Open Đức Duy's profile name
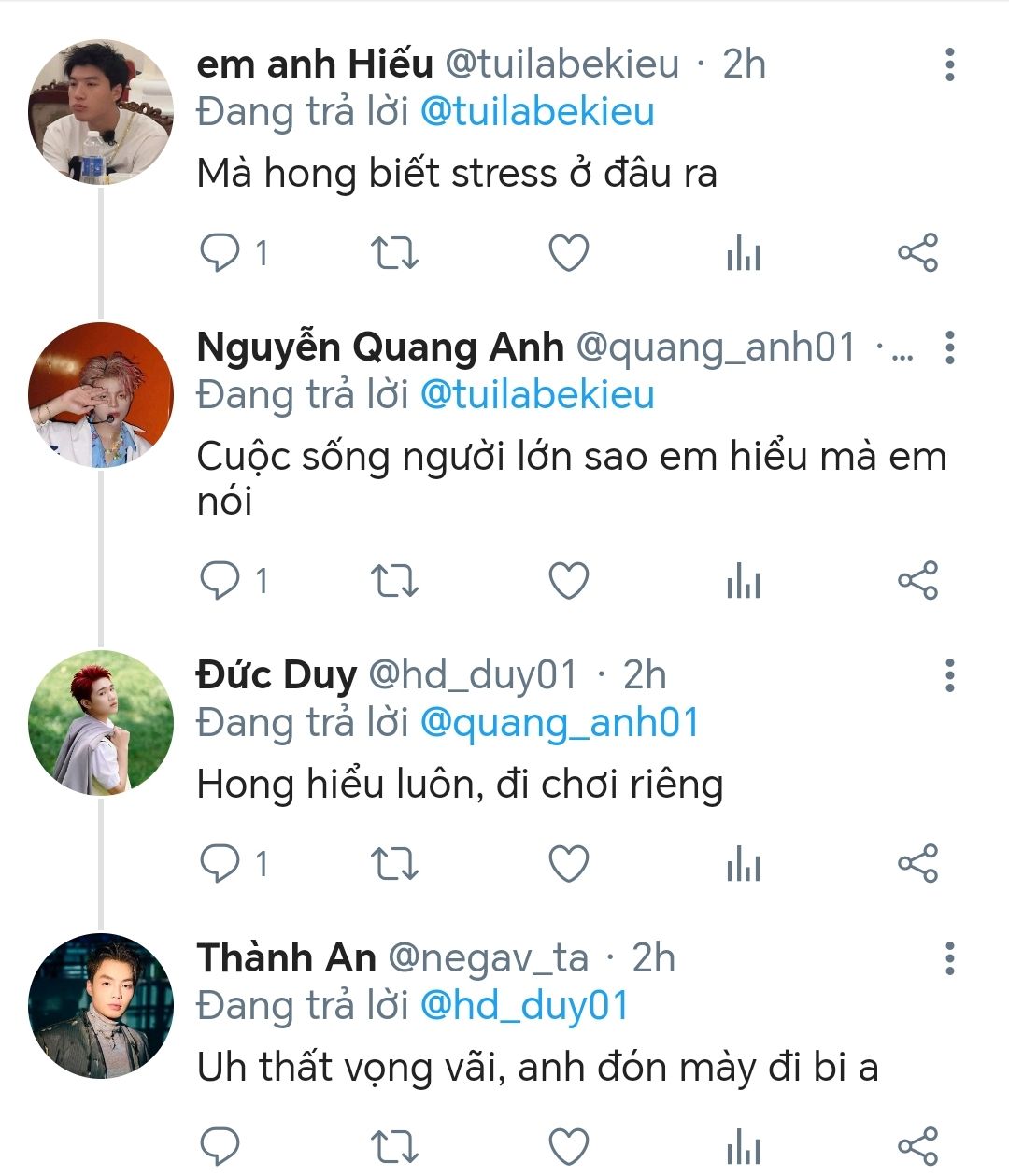This screenshot has width=1009, height=1176. (277, 675)
